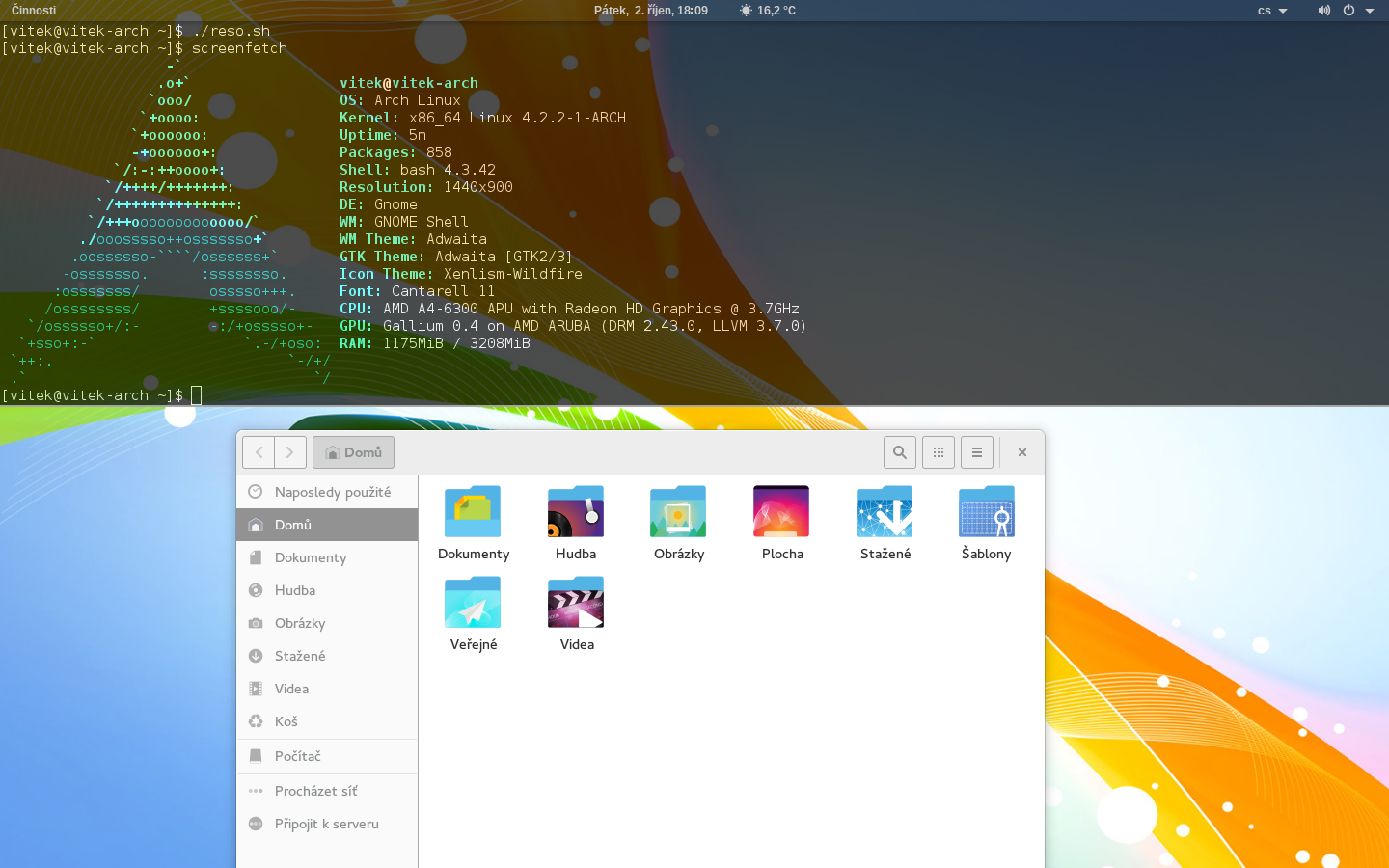Open the Hudba music folder icon
Image resolution: width=1389 pixels, height=868 pixels.
[x=576, y=511]
